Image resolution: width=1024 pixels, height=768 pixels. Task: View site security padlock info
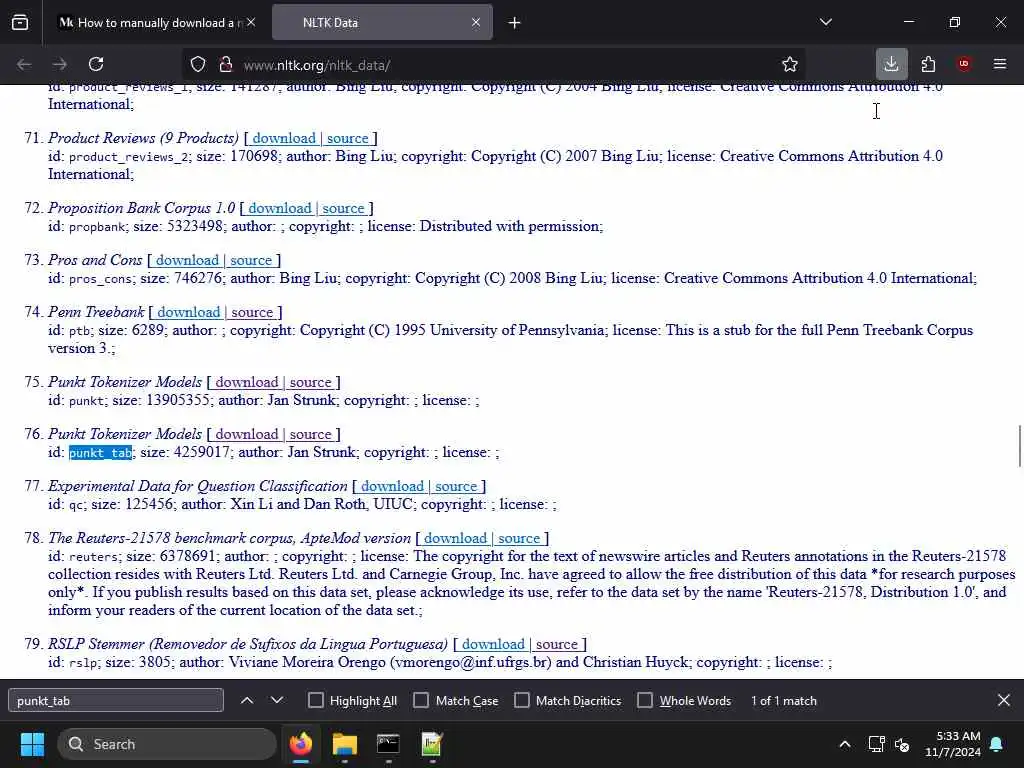point(226,65)
